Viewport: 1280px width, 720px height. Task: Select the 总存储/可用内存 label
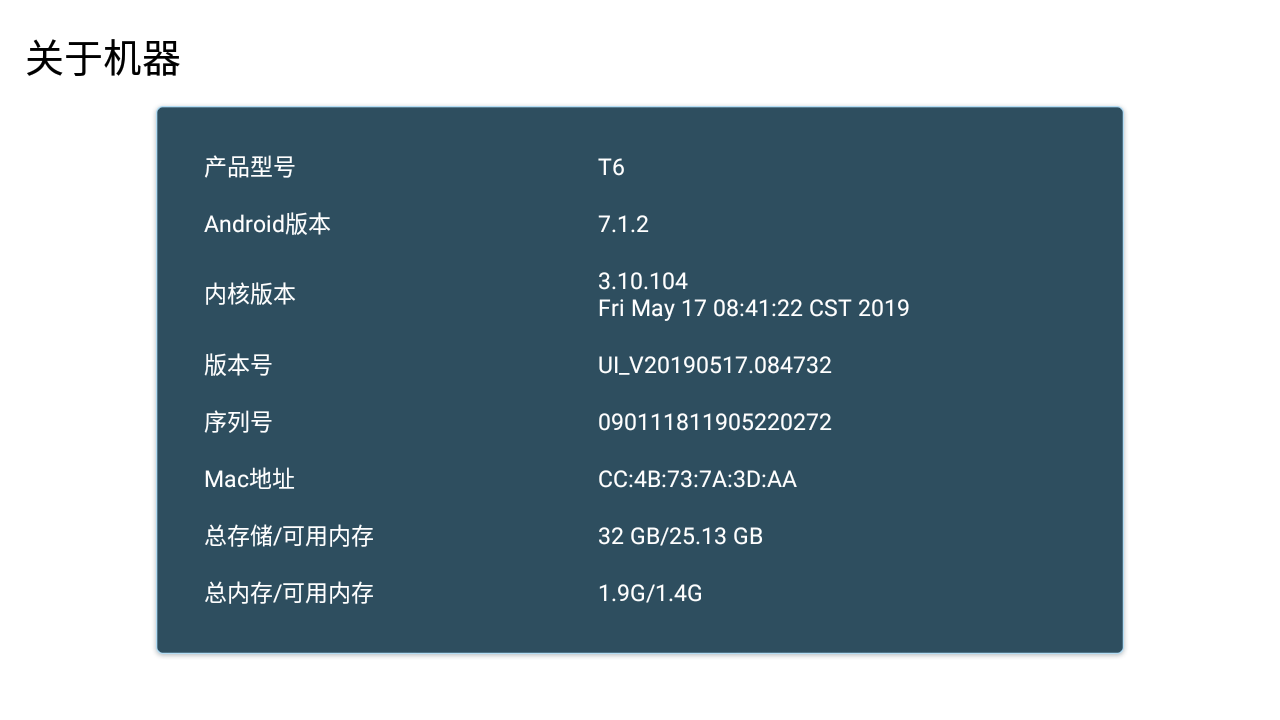coord(289,536)
